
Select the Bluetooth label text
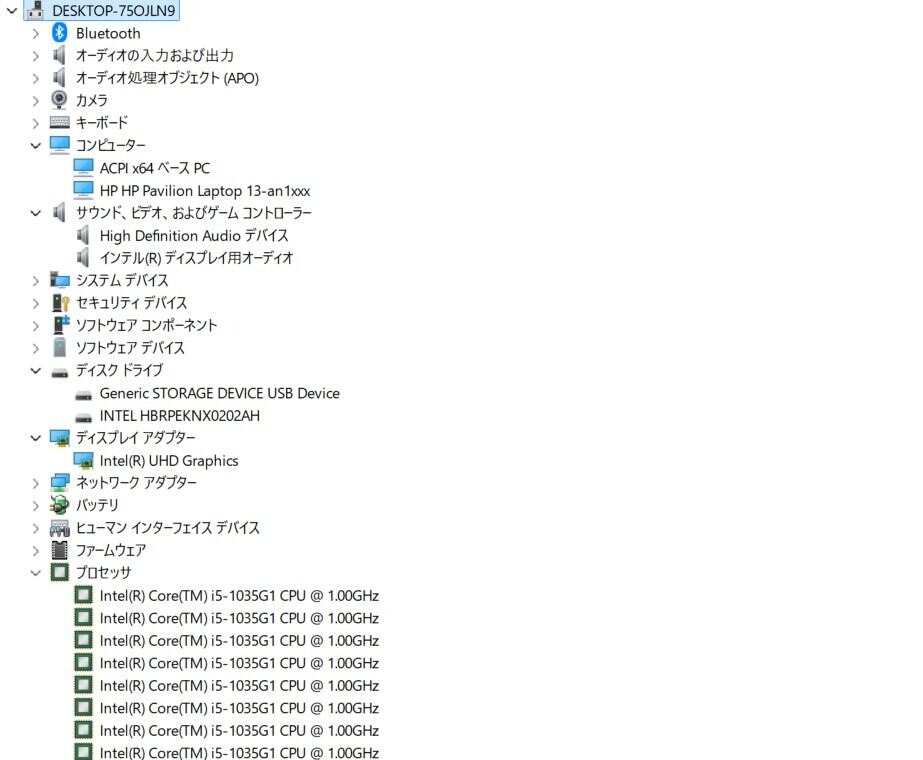pyautogui.click(x=108, y=34)
